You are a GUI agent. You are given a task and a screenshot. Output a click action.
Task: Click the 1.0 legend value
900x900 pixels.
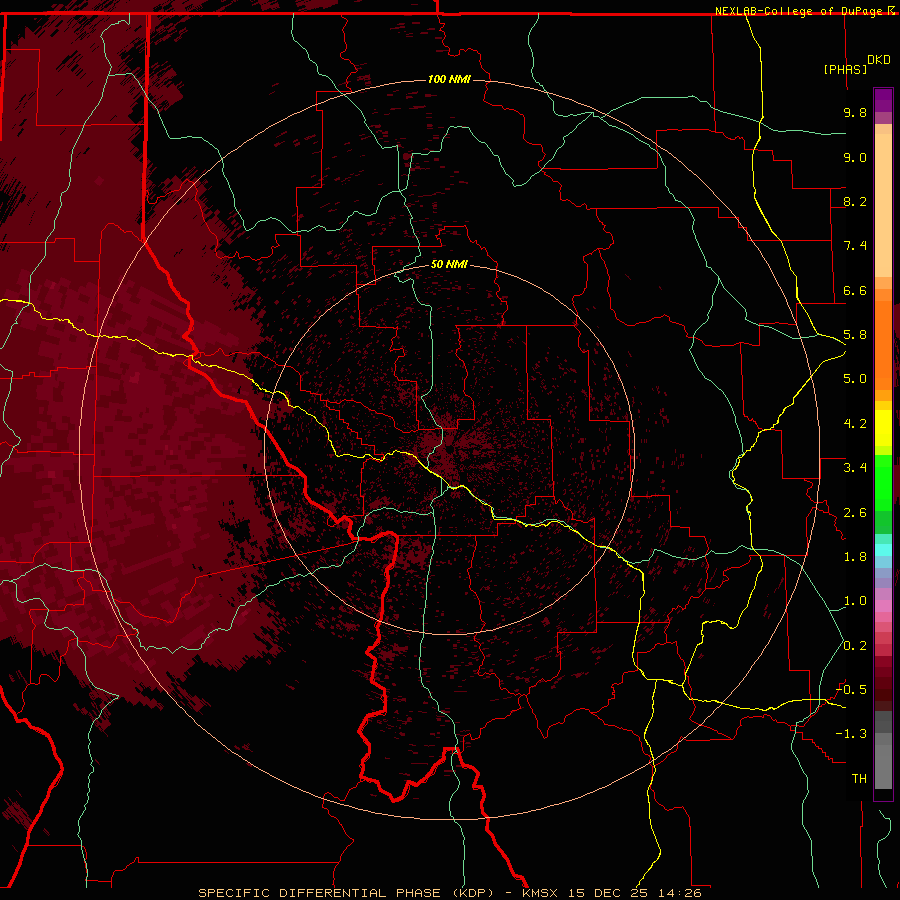click(855, 601)
